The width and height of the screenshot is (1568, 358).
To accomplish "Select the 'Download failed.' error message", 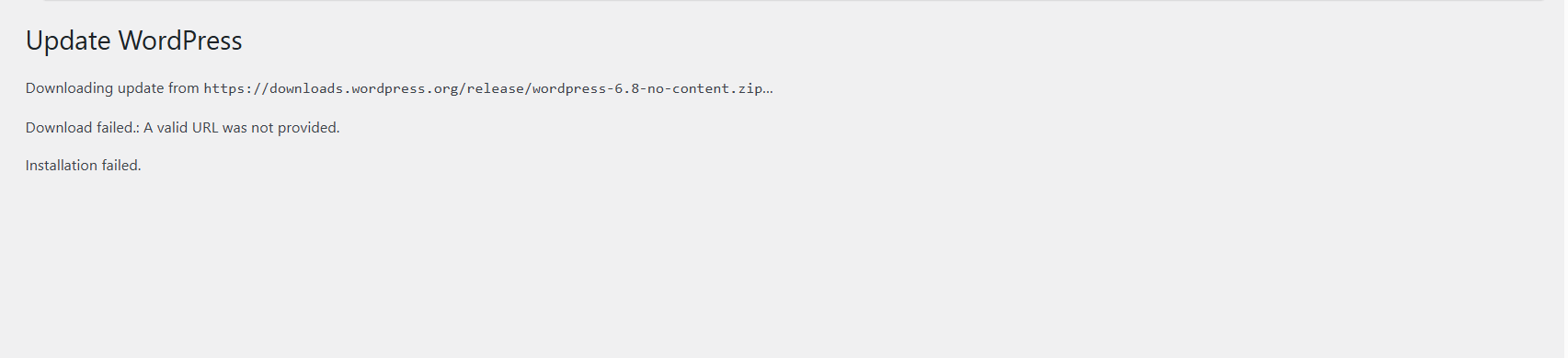I will pyautogui.click(x=83, y=128).
